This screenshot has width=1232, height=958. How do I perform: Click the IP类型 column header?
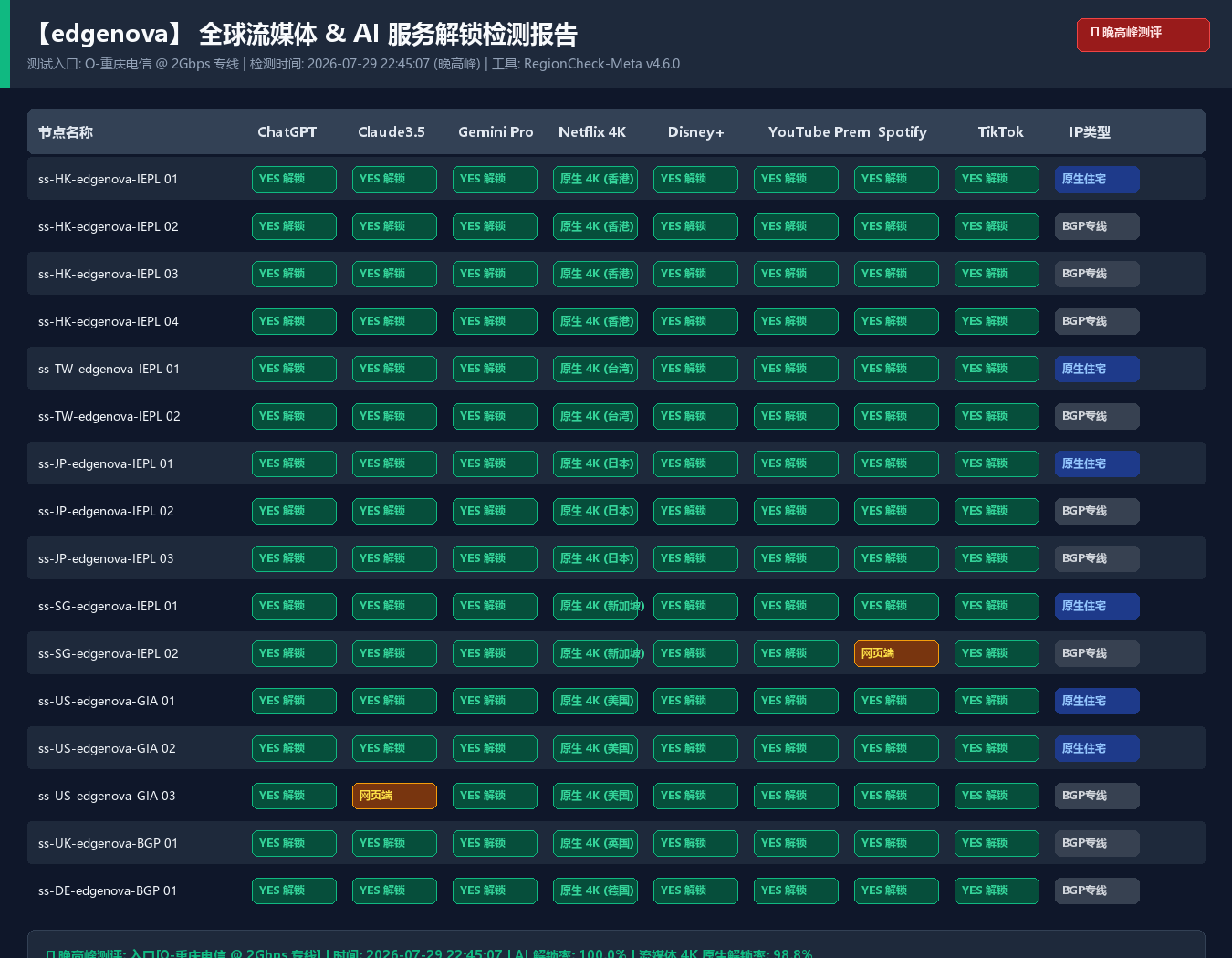tap(1090, 132)
